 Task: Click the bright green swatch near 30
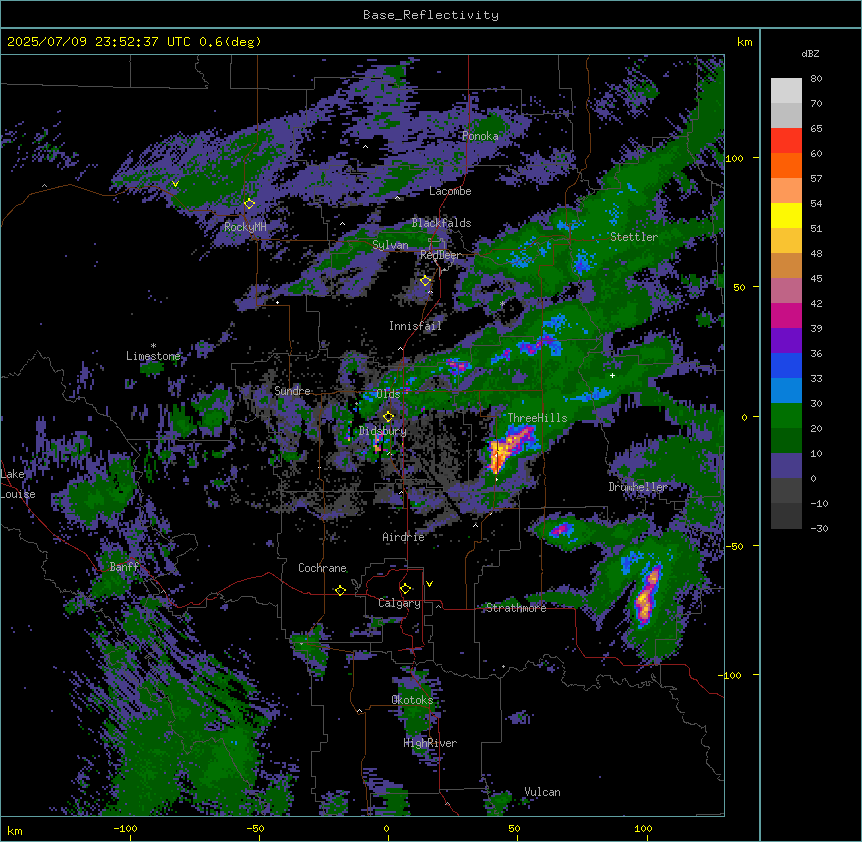tap(786, 416)
